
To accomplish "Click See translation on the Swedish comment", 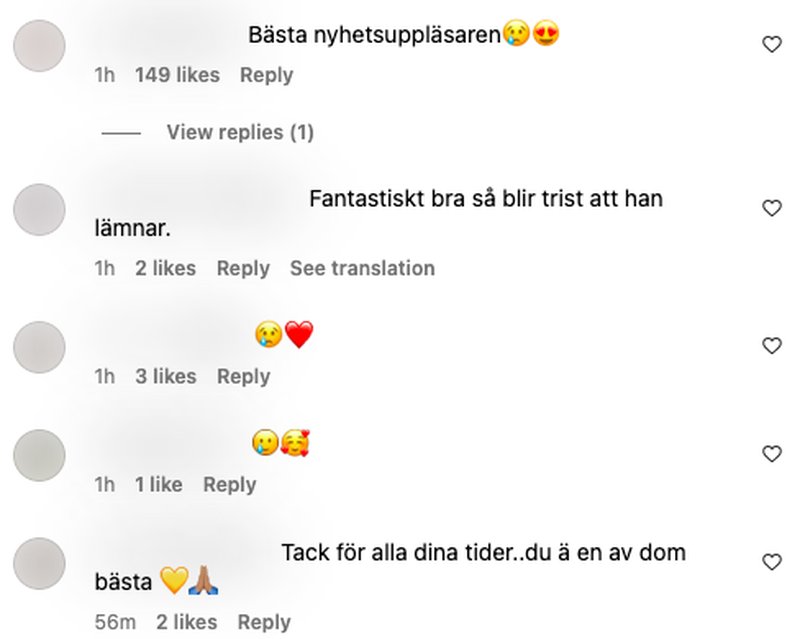I will pyautogui.click(x=362, y=268).
